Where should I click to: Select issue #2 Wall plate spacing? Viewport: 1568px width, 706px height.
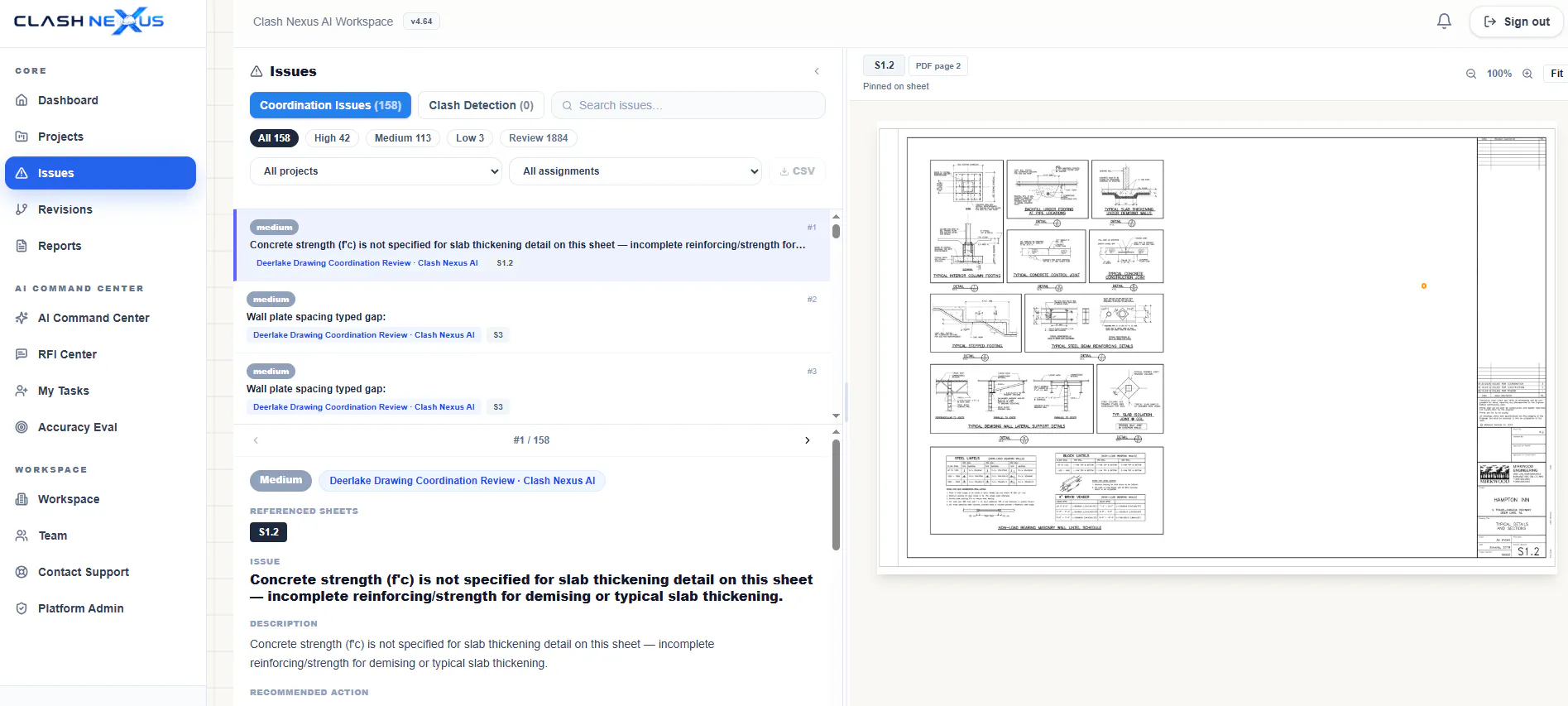tap(532, 317)
